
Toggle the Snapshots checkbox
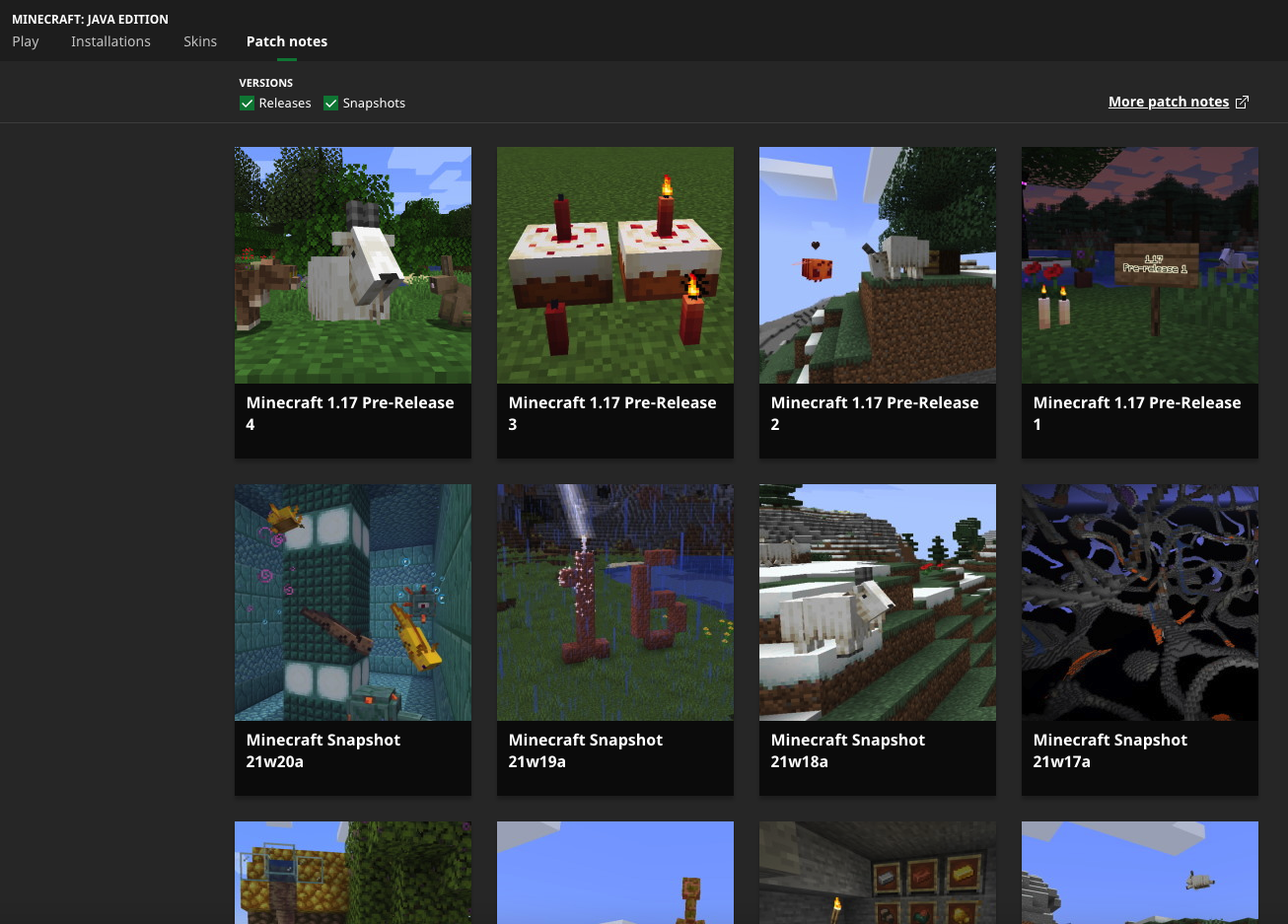pos(331,103)
